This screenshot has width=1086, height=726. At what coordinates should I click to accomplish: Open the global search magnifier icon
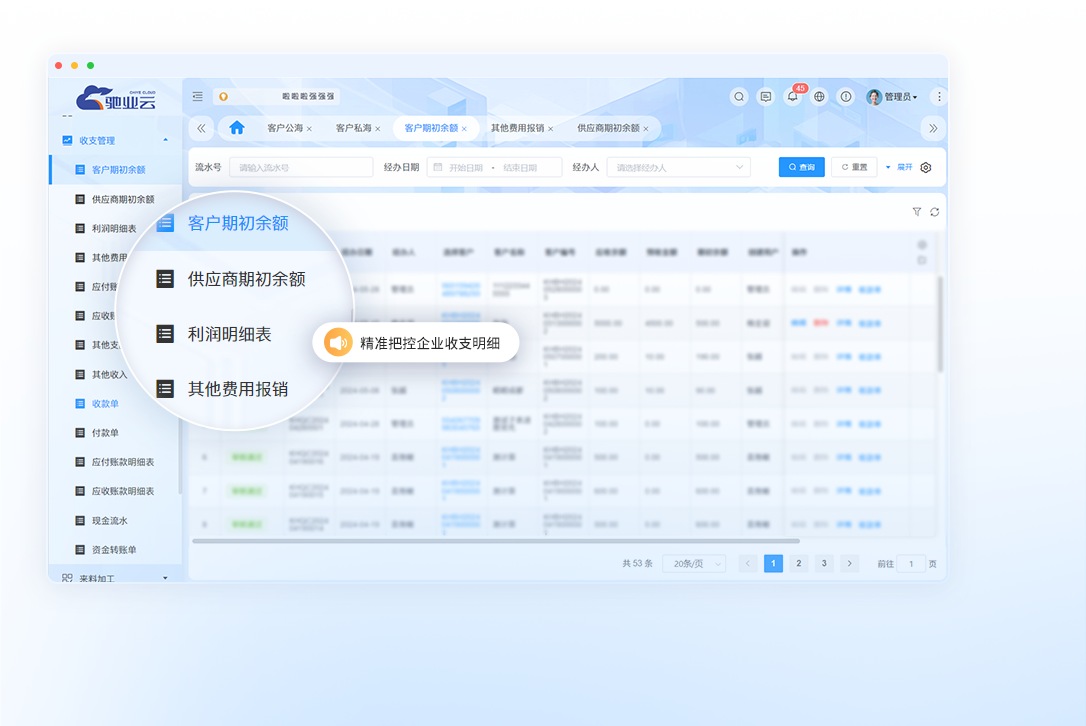point(739,96)
